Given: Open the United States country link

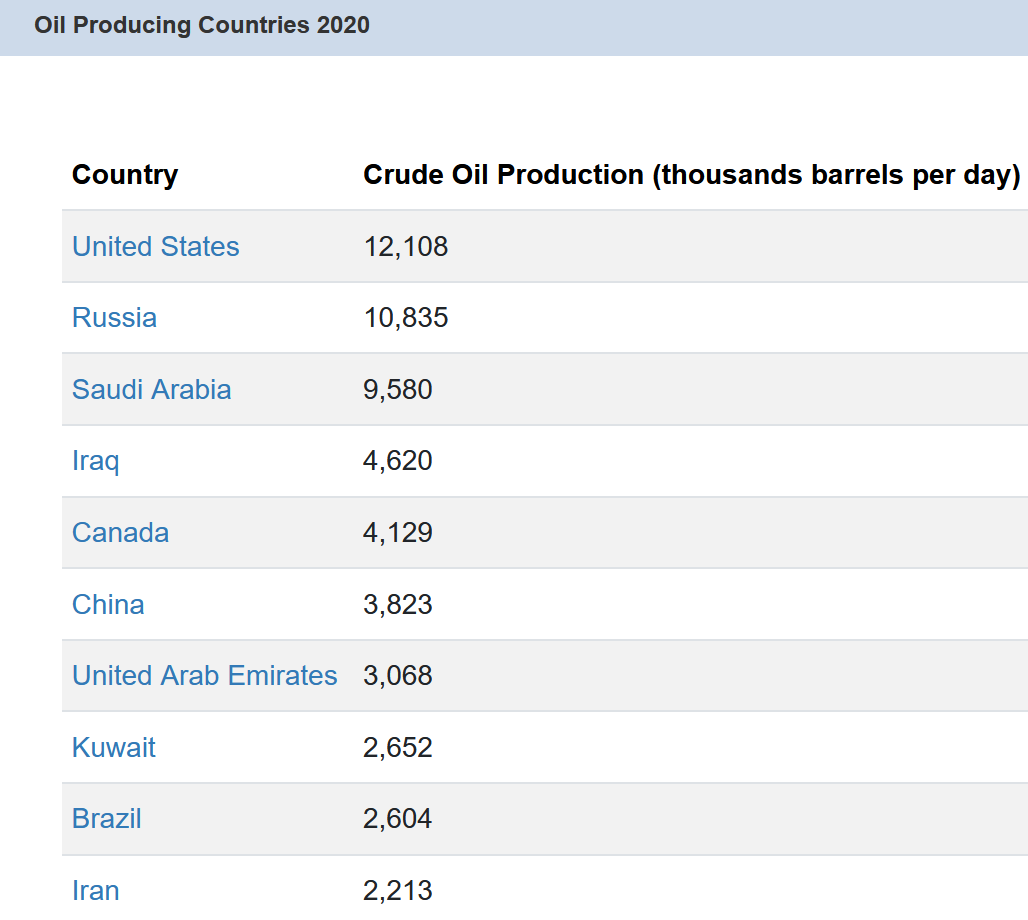Looking at the screenshot, I should tap(155, 247).
